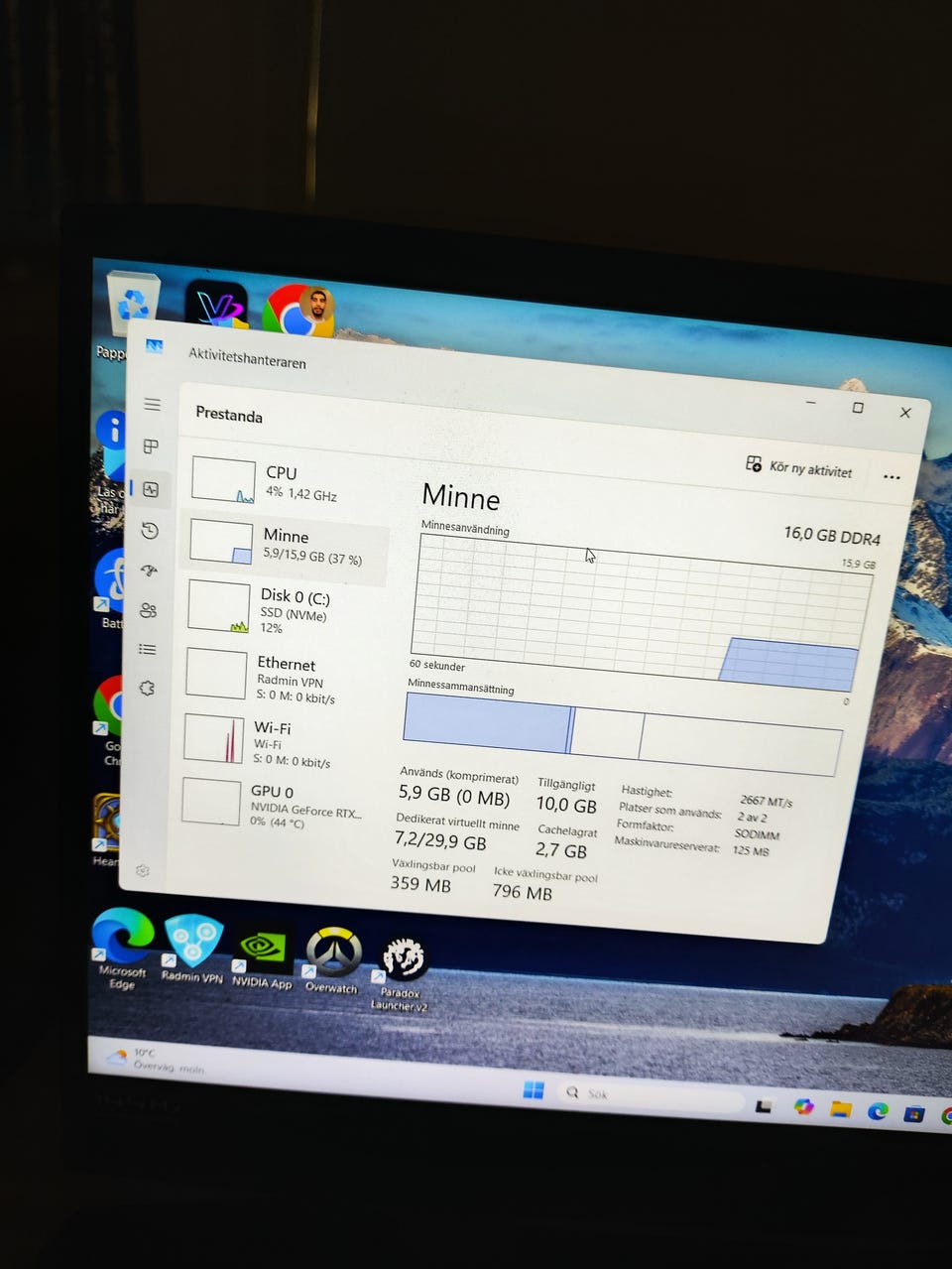Click the 'Kör ny aktivitet' button
The image size is (952, 1269).
[798, 467]
